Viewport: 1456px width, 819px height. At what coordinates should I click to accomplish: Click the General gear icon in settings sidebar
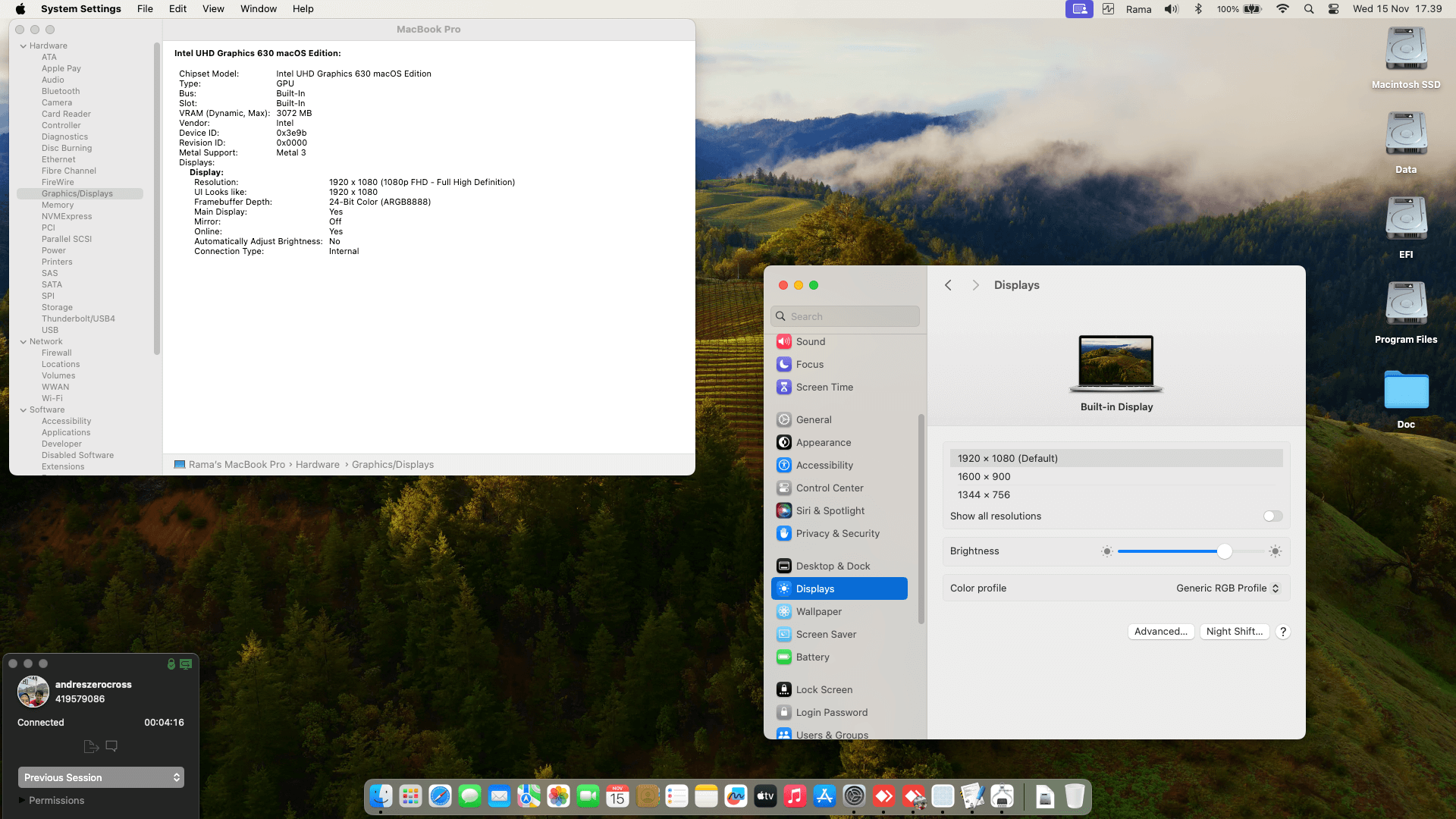click(x=784, y=420)
